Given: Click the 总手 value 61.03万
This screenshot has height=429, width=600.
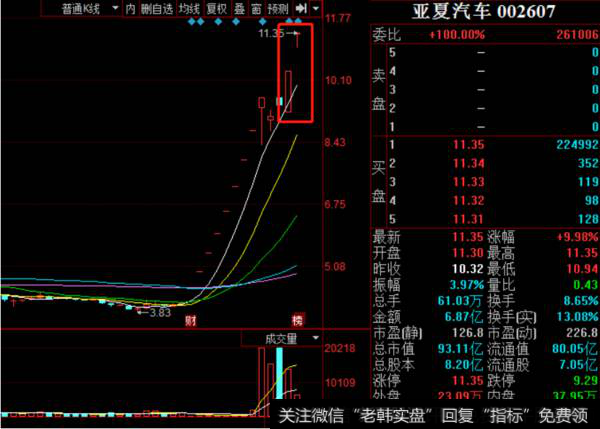Looking at the screenshot, I should point(460,301).
